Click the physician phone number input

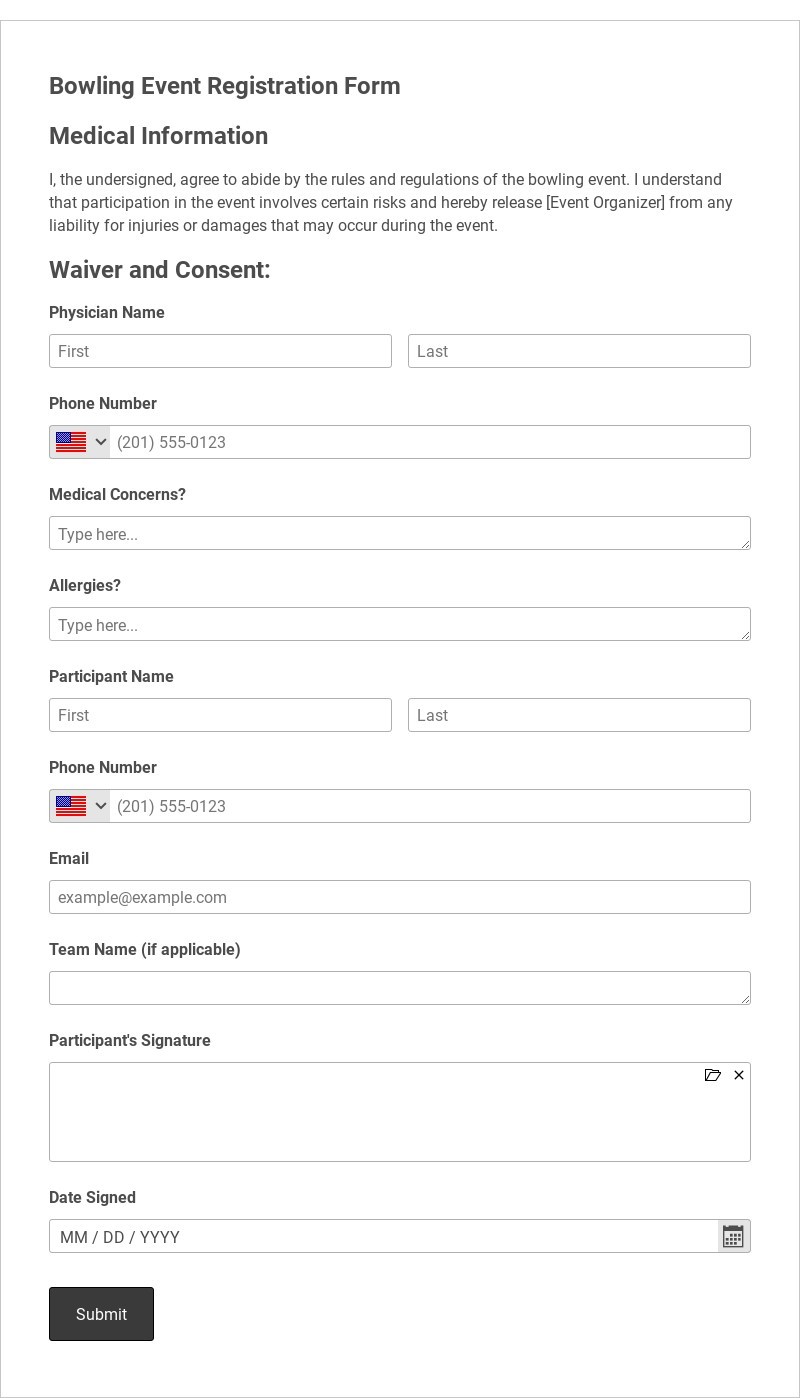coord(430,442)
